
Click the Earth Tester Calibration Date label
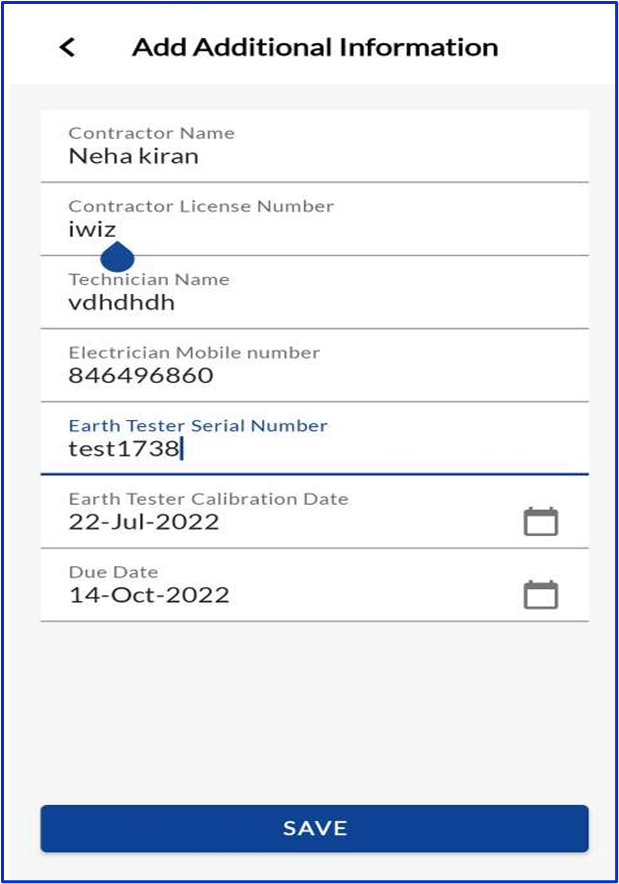point(208,499)
